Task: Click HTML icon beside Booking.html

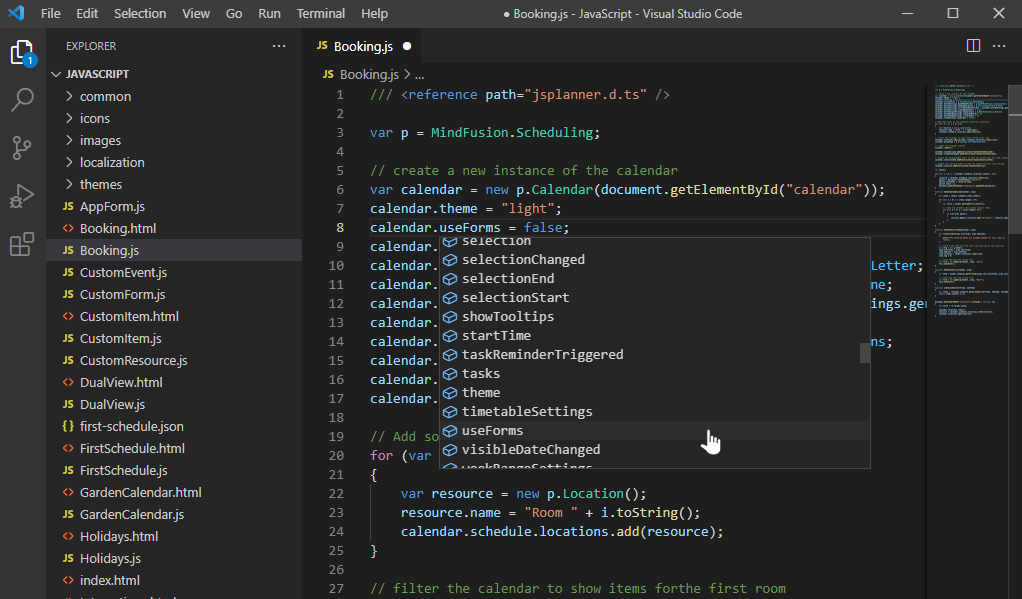Action: pyautogui.click(x=68, y=228)
